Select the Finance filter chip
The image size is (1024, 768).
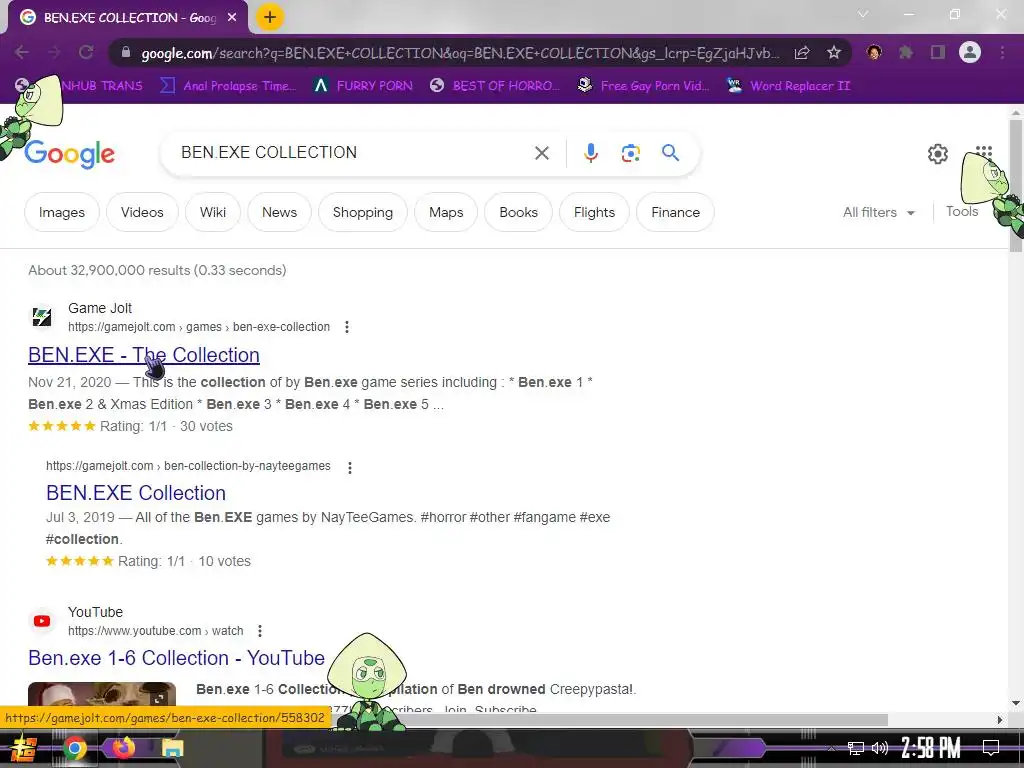pos(675,212)
